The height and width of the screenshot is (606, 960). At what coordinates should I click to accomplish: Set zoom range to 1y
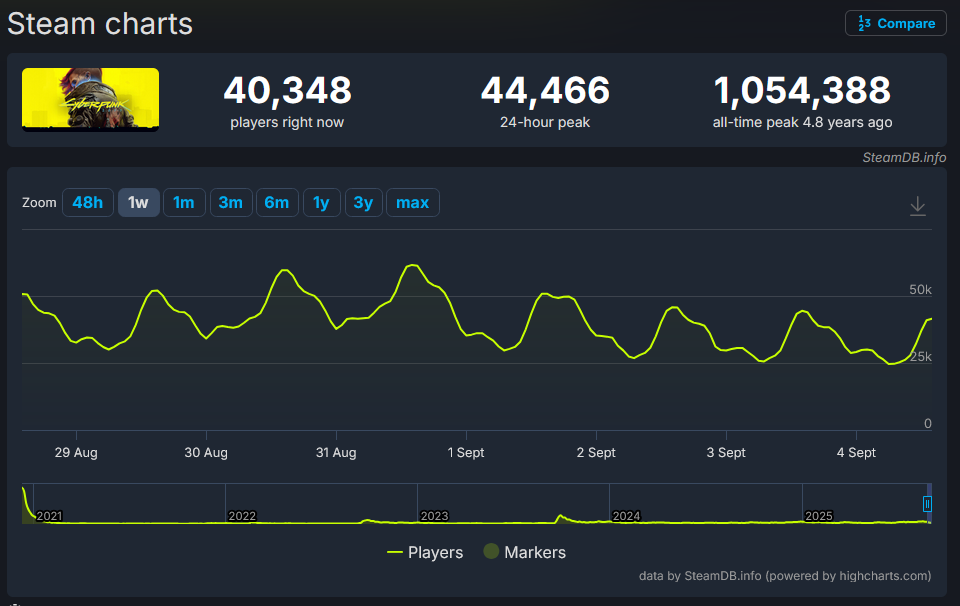pyautogui.click(x=321, y=203)
